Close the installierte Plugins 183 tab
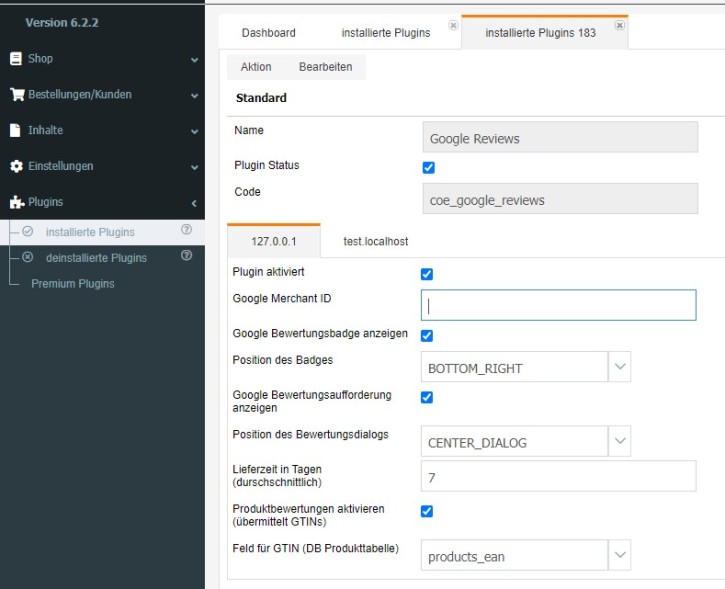The image size is (725, 589). (620, 25)
